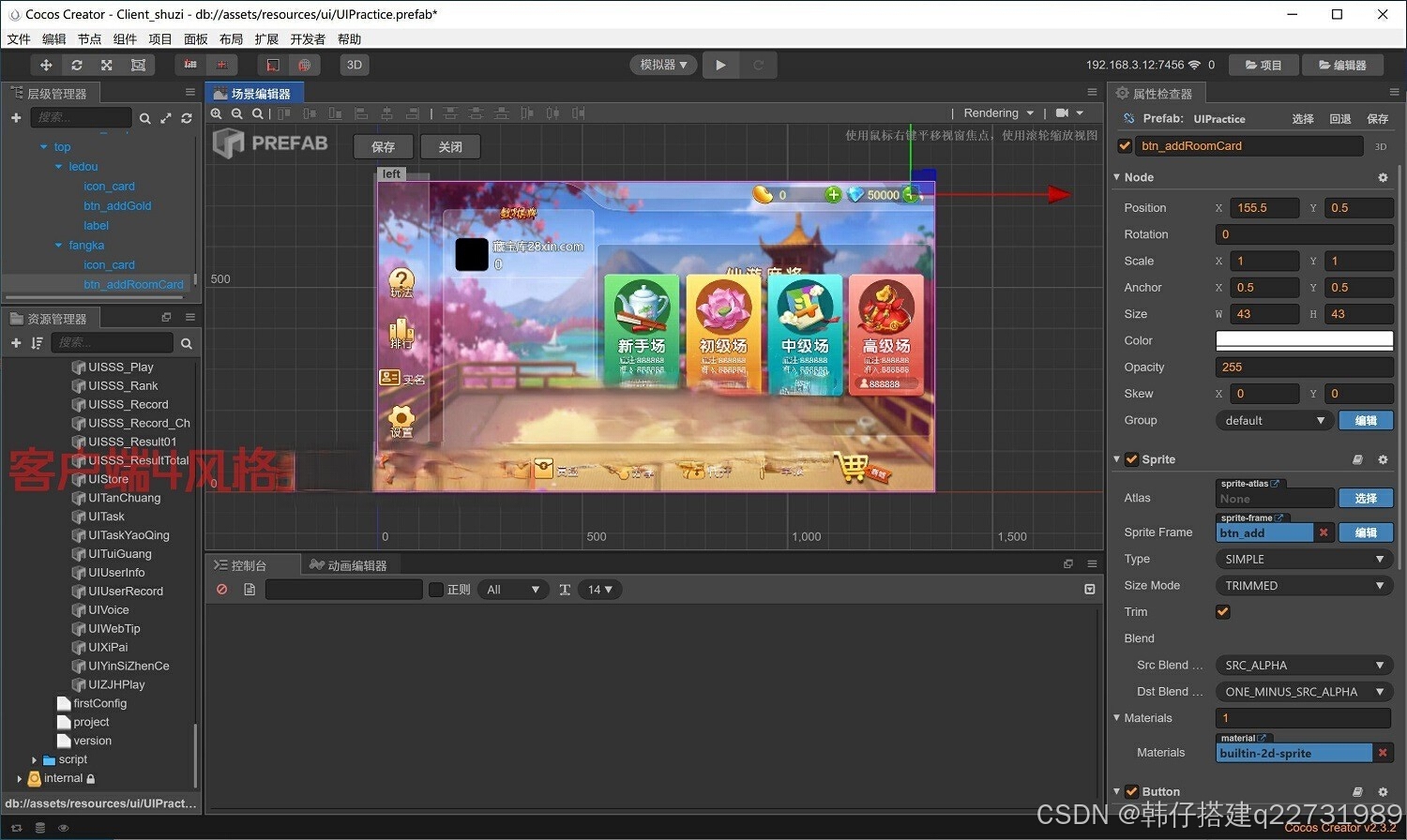Zoom in the scene editor

pos(217,113)
